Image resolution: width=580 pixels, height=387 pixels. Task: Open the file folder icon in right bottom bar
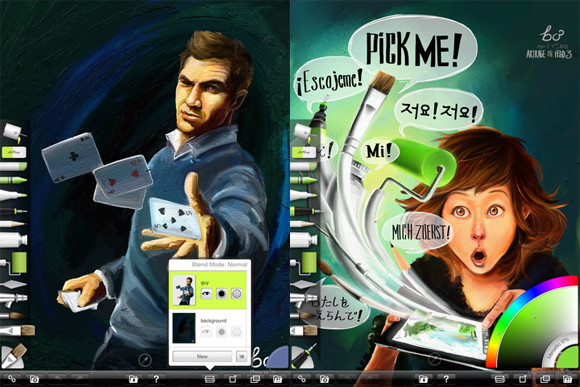pyautogui.click(x=423, y=379)
